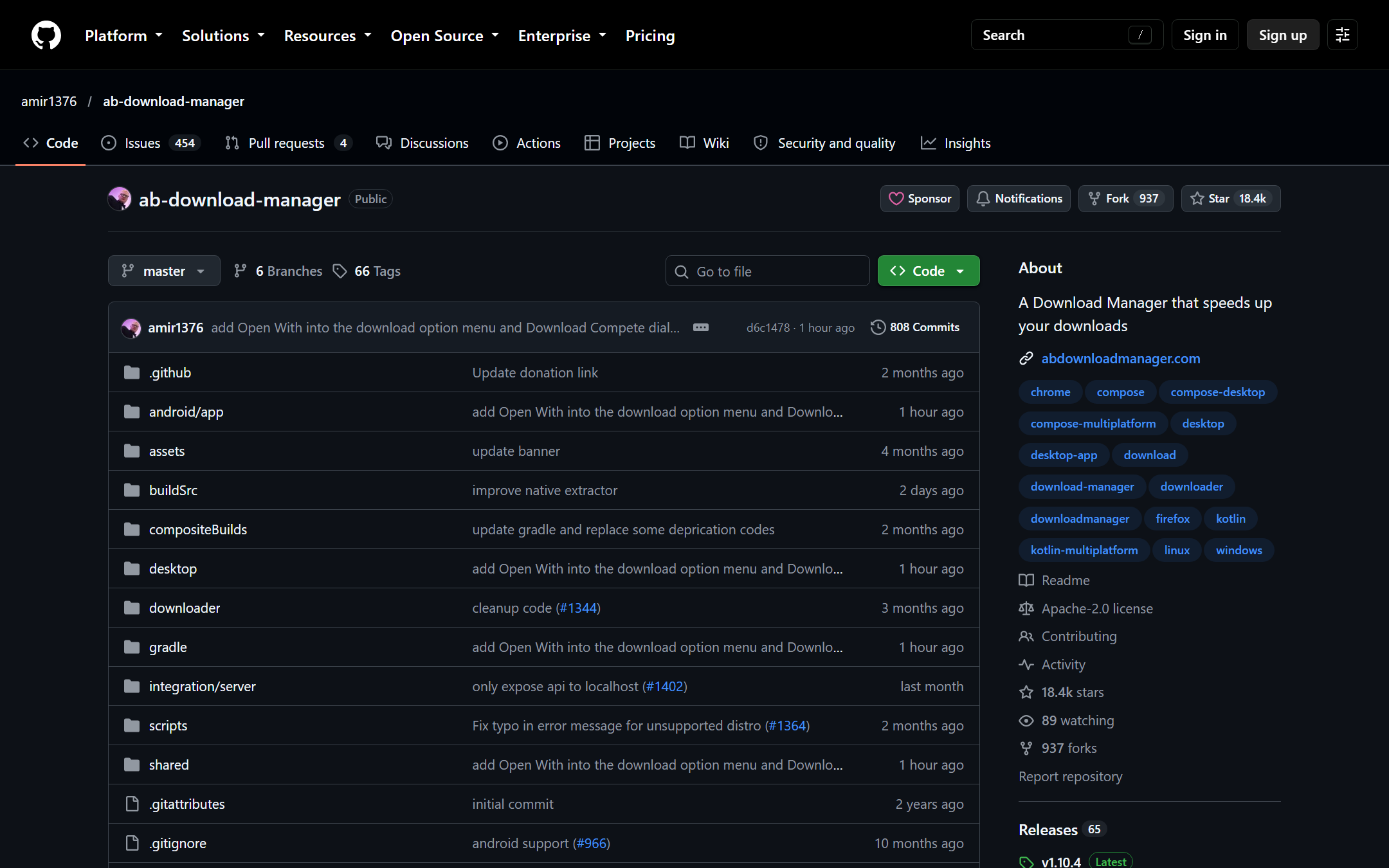Click the book icon beside Readme

click(x=1026, y=580)
